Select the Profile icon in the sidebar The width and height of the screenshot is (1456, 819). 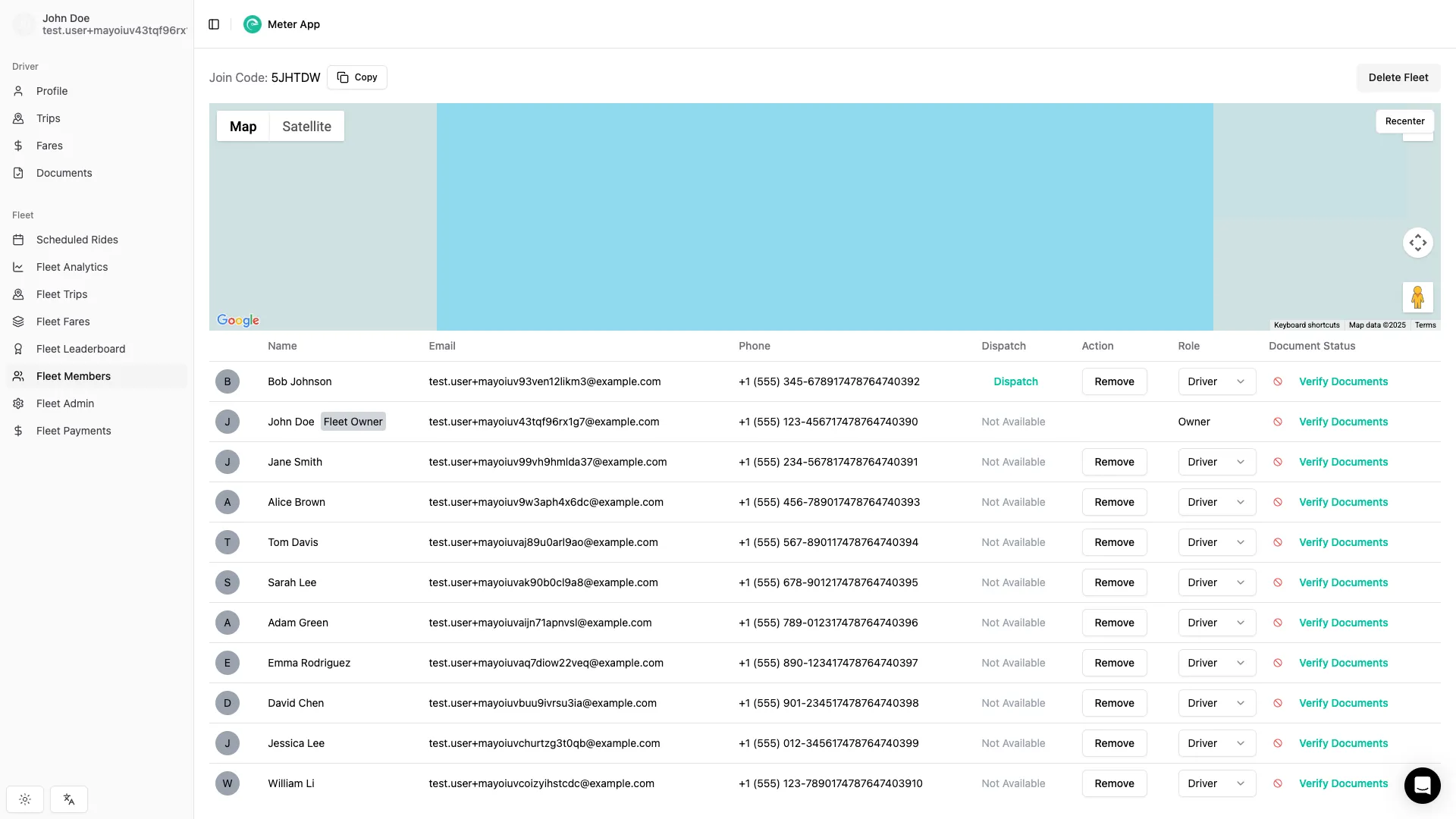pyautogui.click(x=17, y=91)
